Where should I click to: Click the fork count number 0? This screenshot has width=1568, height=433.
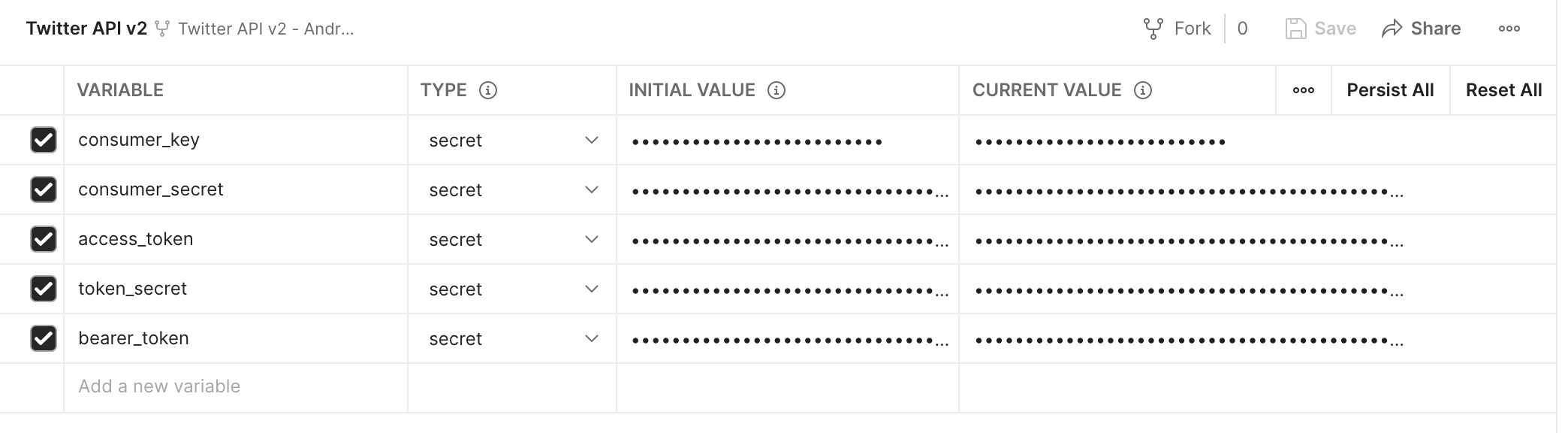pyautogui.click(x=1242, y=29)
